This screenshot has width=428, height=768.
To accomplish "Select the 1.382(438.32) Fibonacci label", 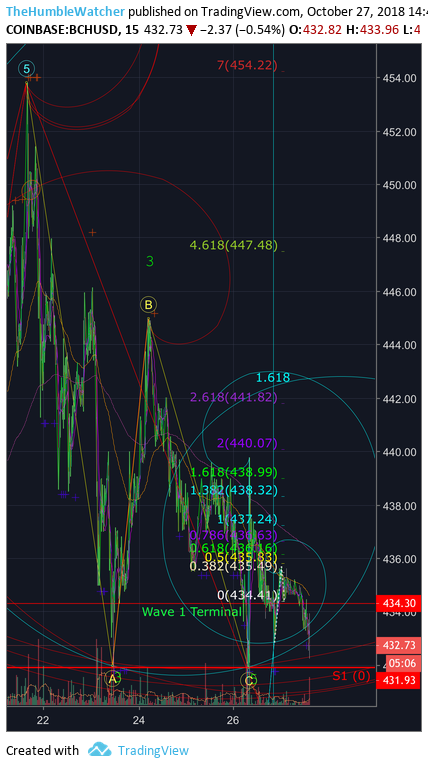I will [234, 490].
